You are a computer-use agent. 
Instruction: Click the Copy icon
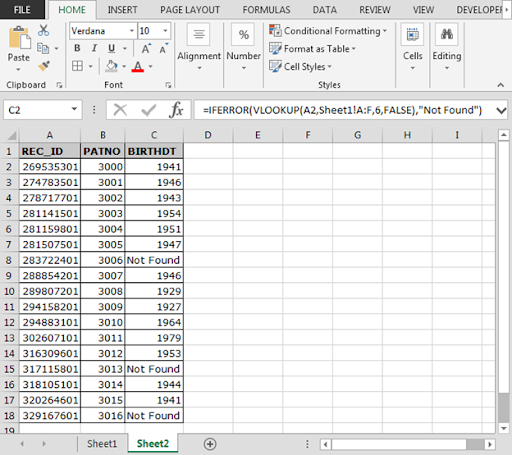pos(43,48)
